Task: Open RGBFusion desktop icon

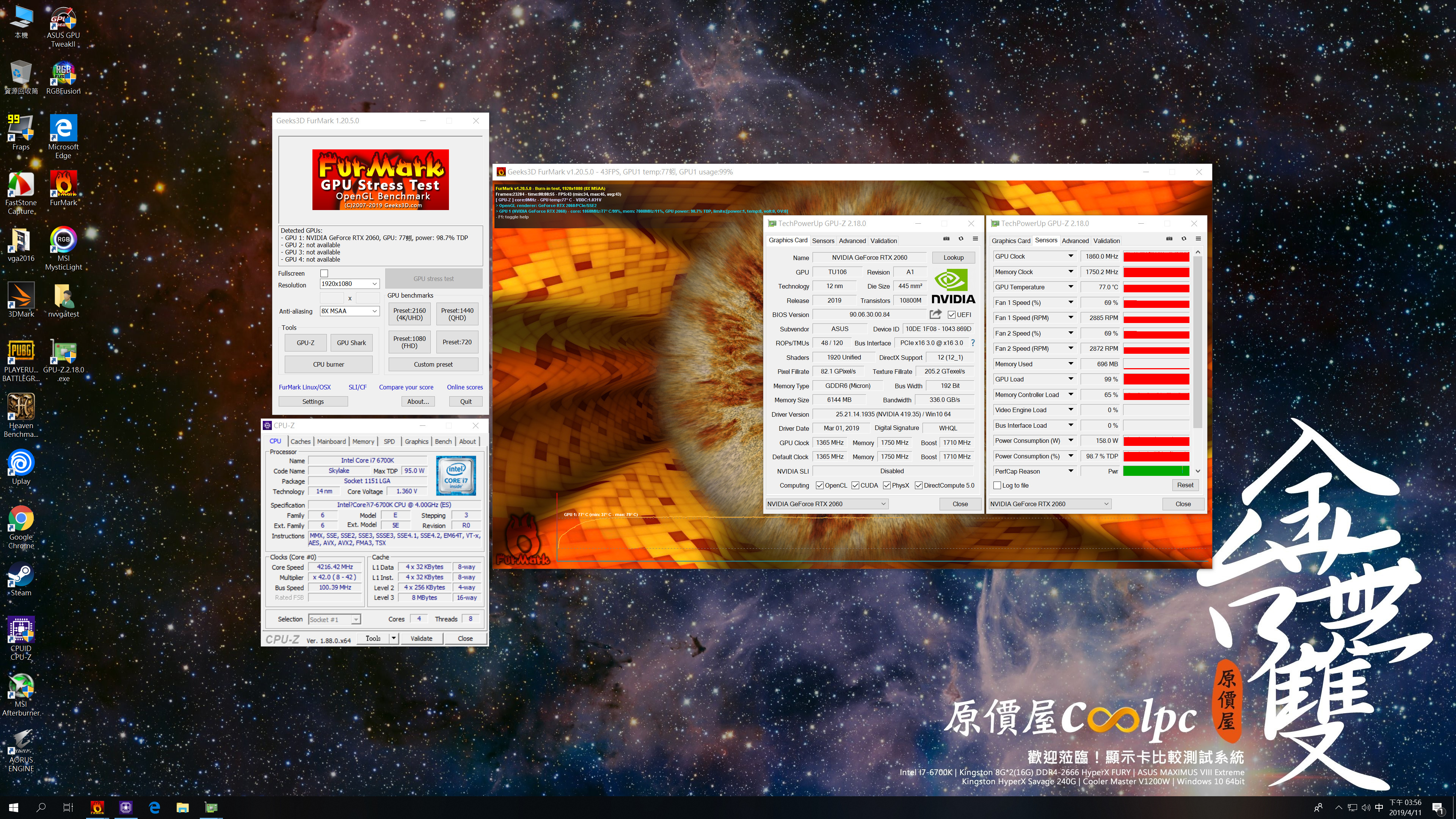Action: (63, 78)
